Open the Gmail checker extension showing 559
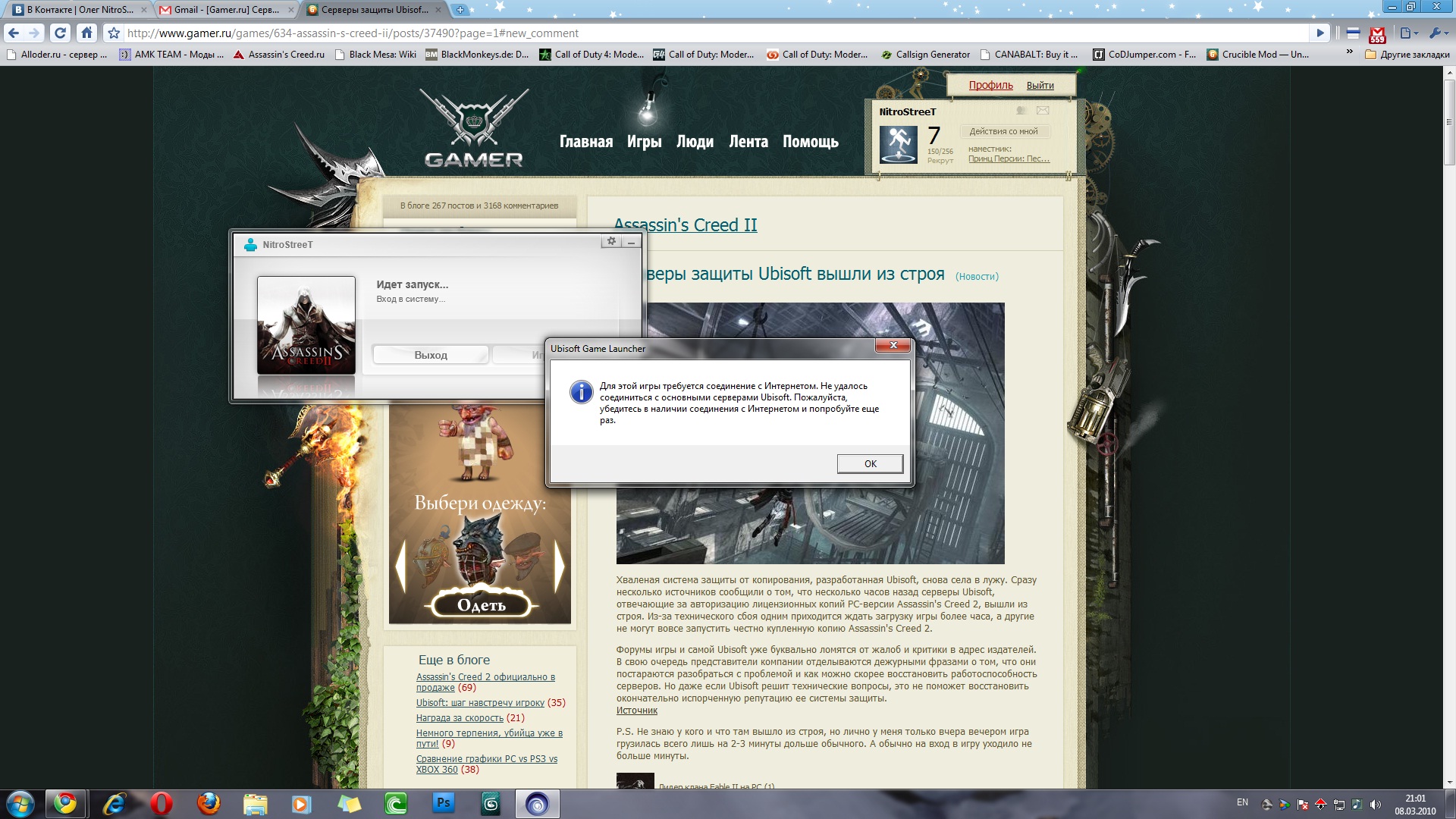Screen dimensions: 1456x819 point(1377,34)
